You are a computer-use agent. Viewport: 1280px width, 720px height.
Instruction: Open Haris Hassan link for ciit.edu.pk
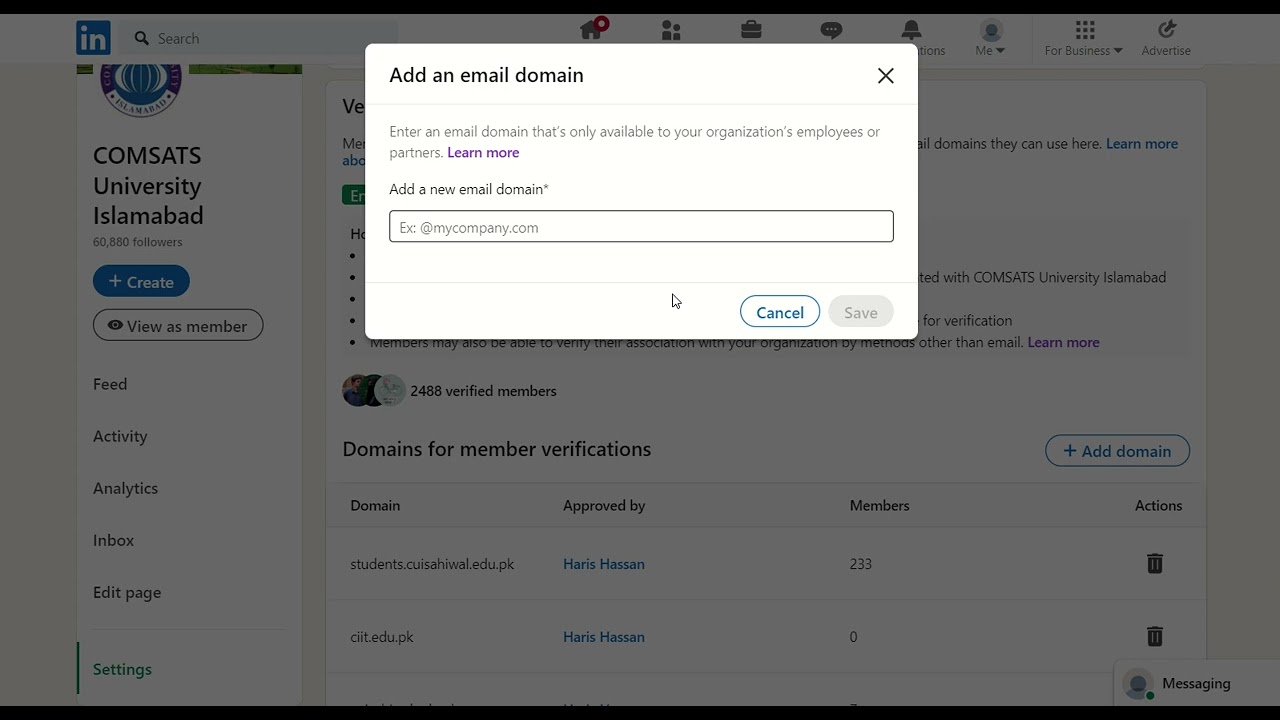click(604, 637)
